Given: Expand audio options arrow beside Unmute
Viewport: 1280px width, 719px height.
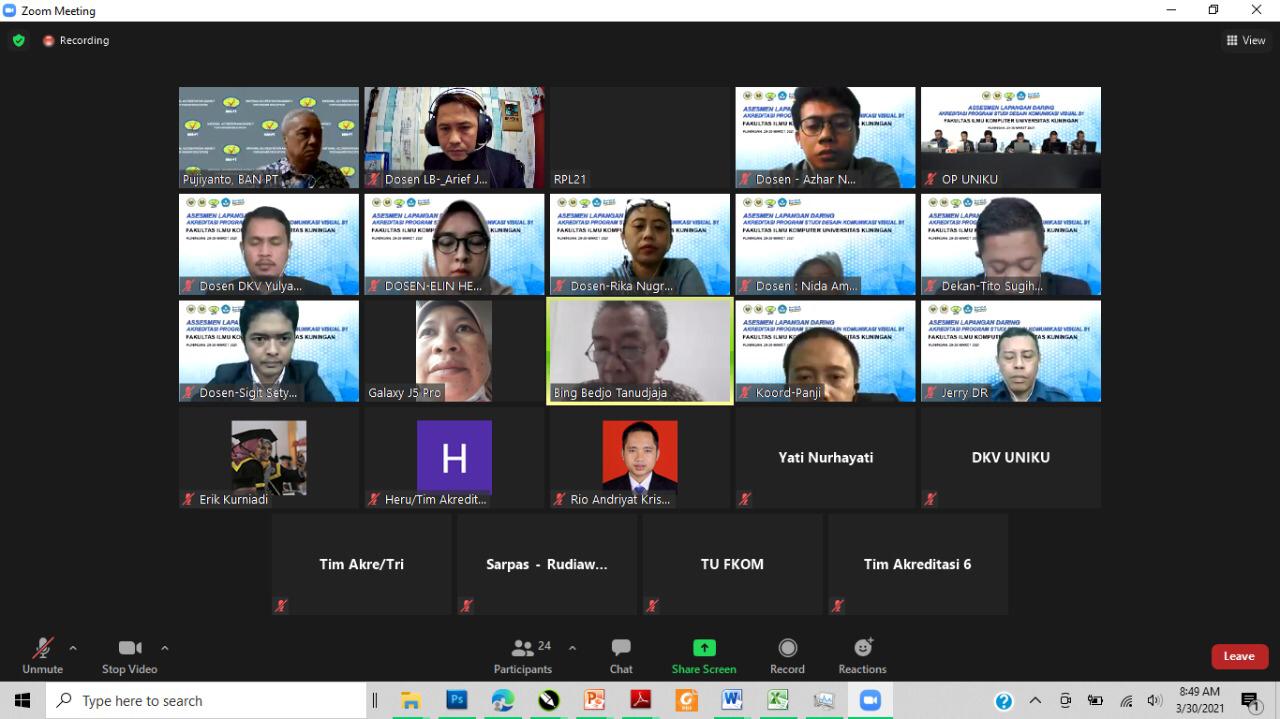Looking at the screenshot, I should tap(73, 648).
